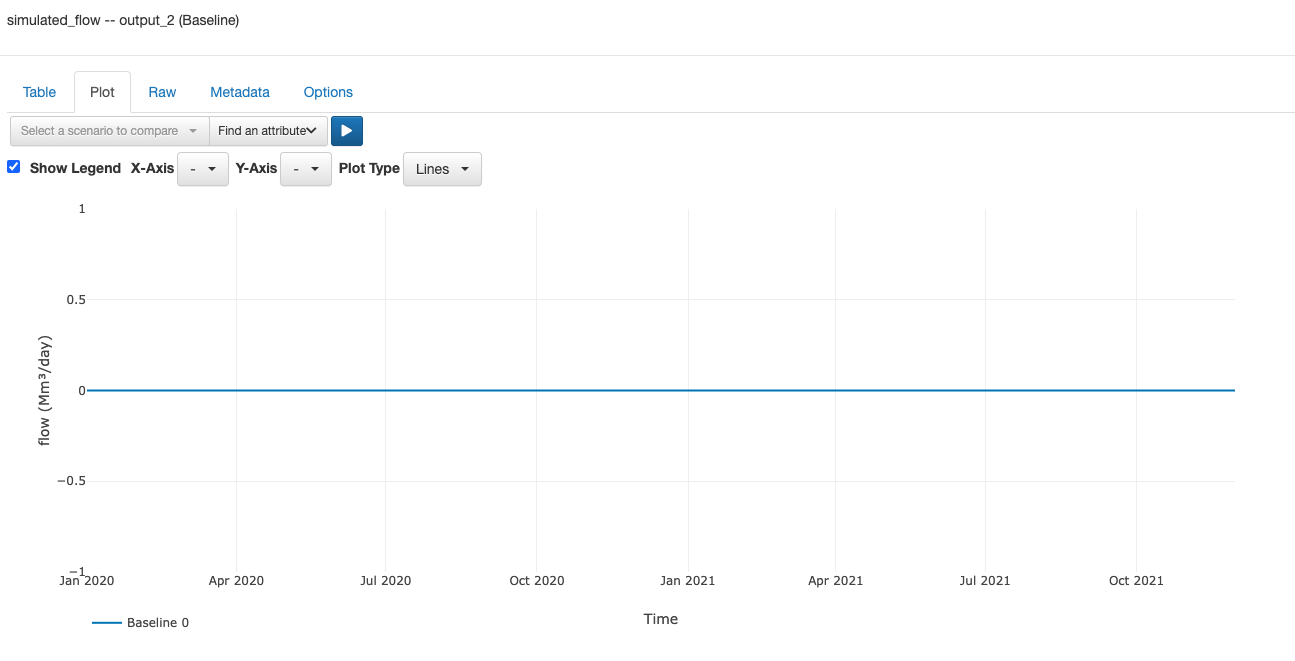The height and width of the screenshot is (661, 1295).
Task: Click the Oct 2021 x-axis tick label
Action: [x=1136, y=581]
